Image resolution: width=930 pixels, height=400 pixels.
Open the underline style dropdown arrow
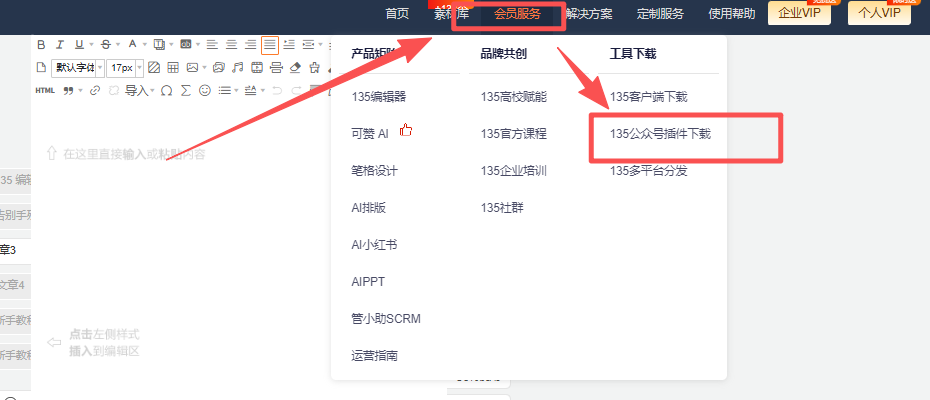pyautogui.click(x=91, y=45)
